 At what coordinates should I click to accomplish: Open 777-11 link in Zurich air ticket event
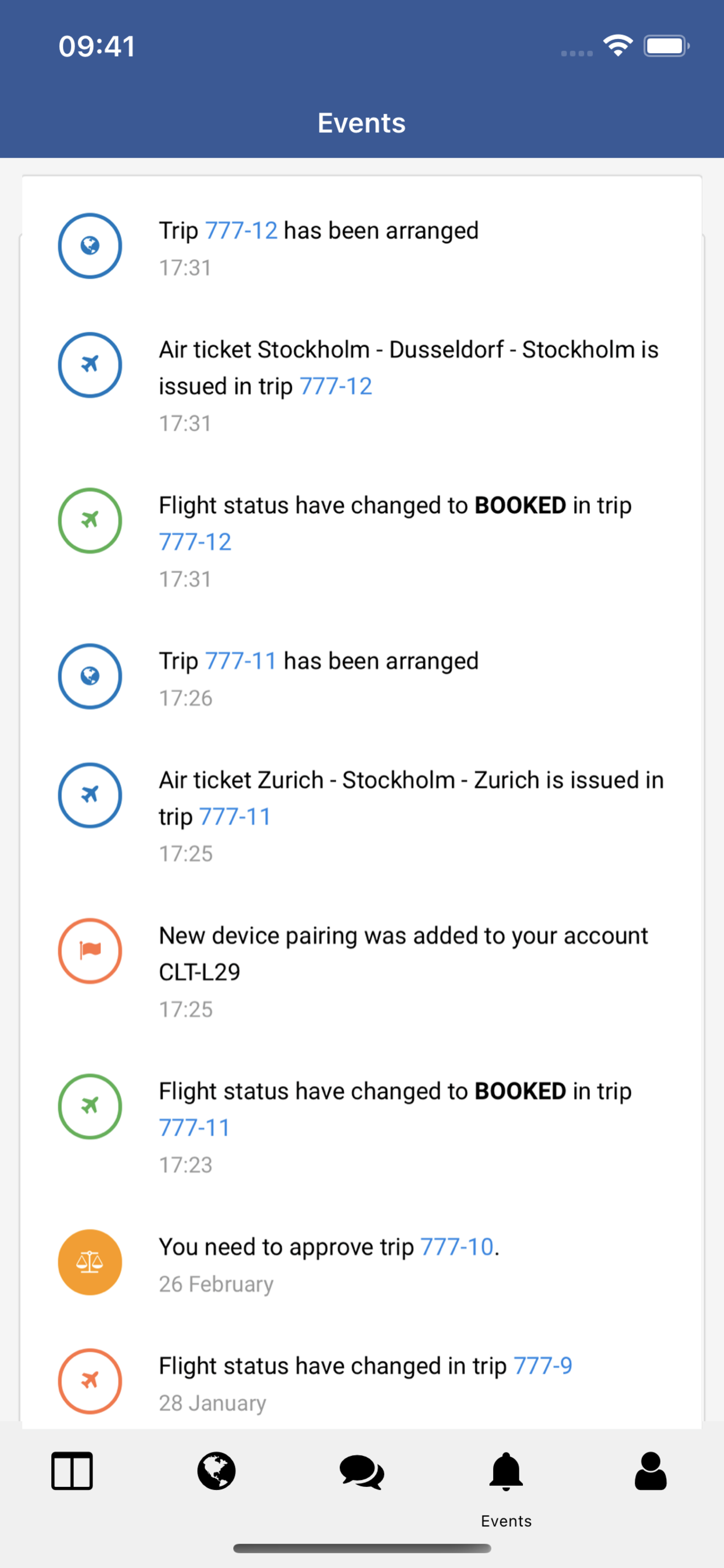pyautogui.click(x=235, y=817)
